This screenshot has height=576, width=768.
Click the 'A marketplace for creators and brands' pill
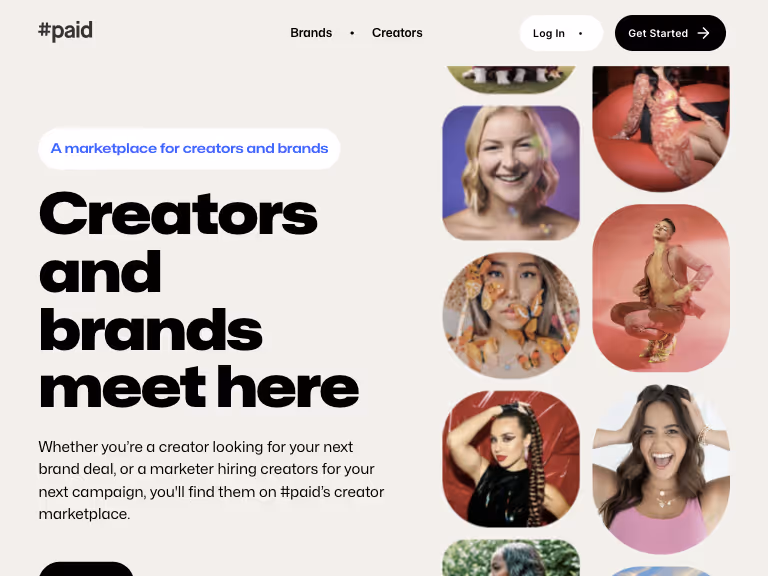coord(189,148)
